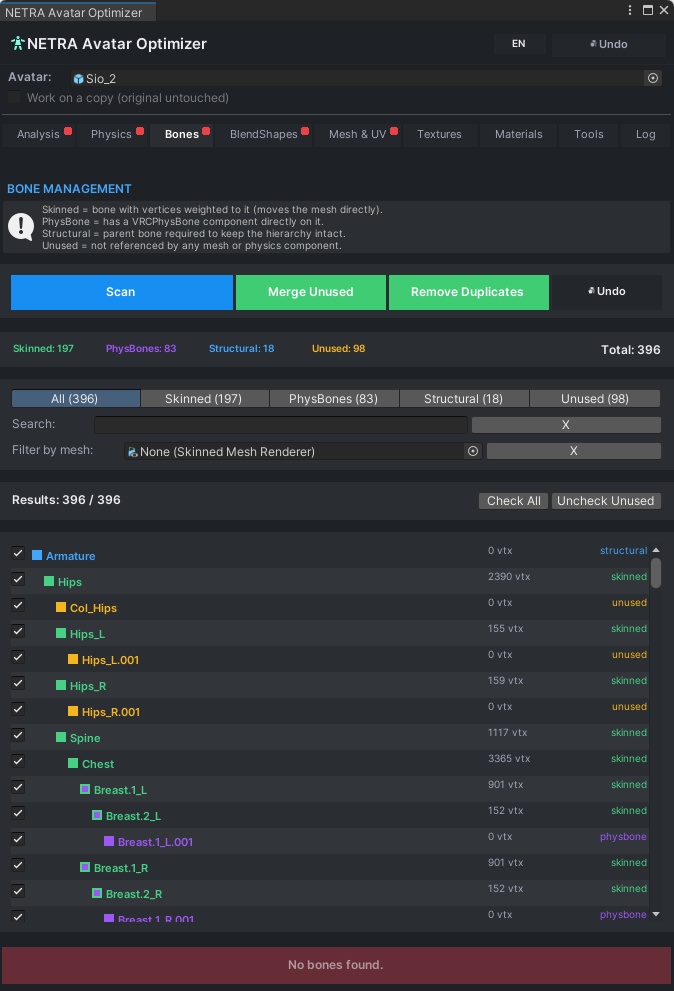The height and width of the screenshot is (991, 674).
Task: Open the EN language selector
Action: click(519, 44)
